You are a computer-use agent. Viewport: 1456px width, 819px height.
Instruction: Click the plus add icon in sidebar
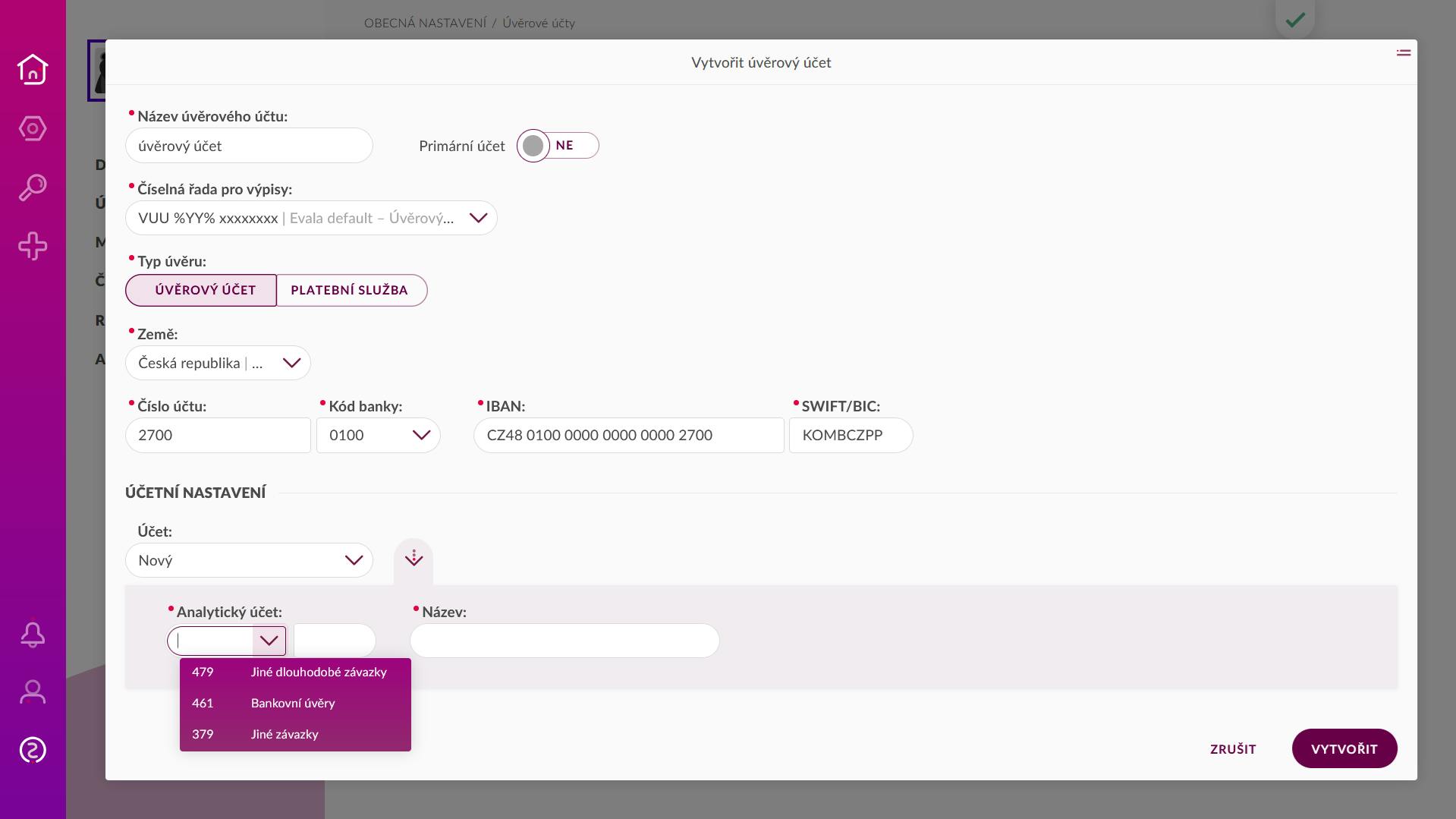pyautogui.click(x=33, y=246)
